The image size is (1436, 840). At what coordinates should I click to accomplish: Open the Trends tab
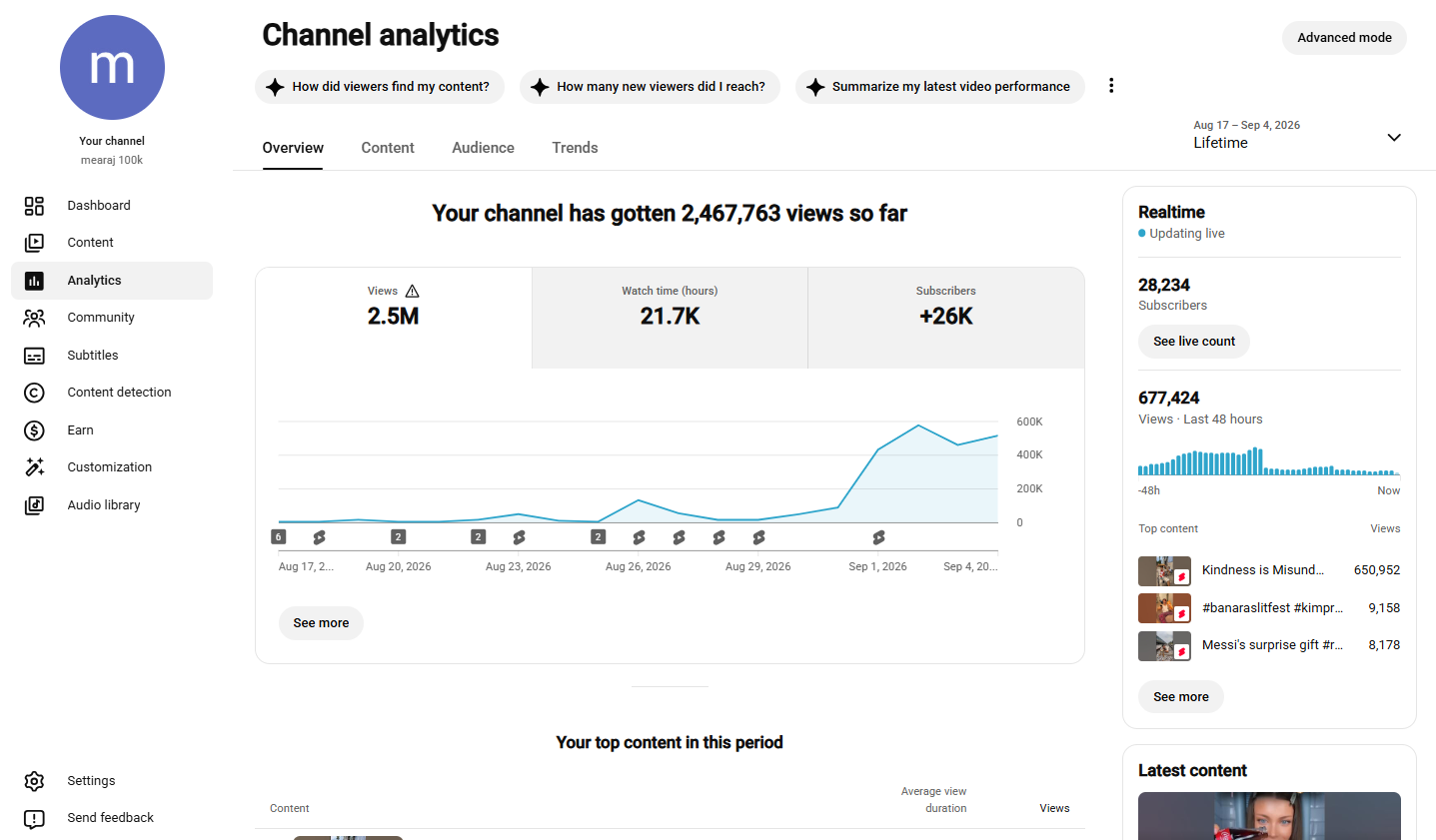point(575,148)
